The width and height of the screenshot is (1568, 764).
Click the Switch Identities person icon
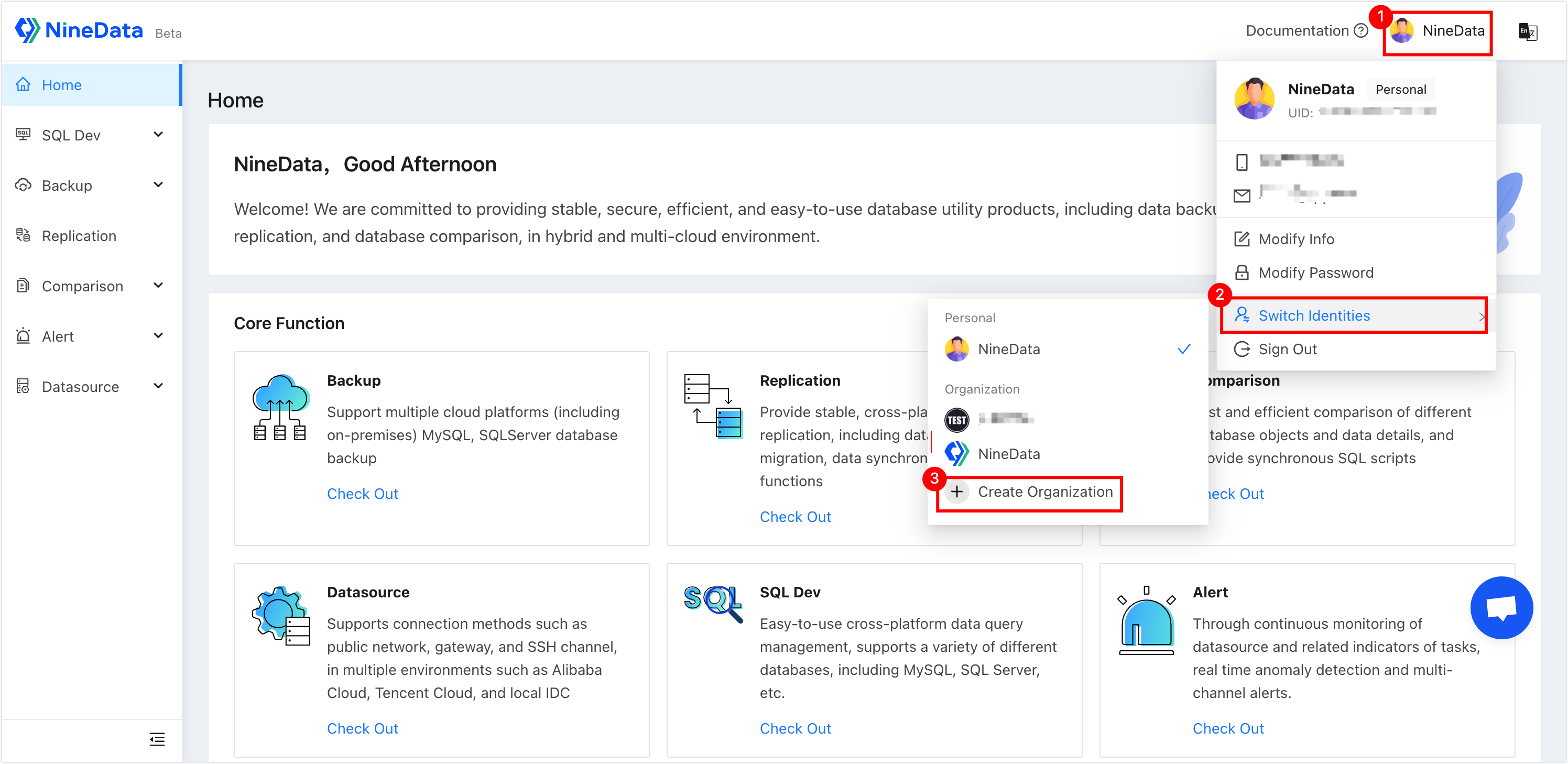1242,315
